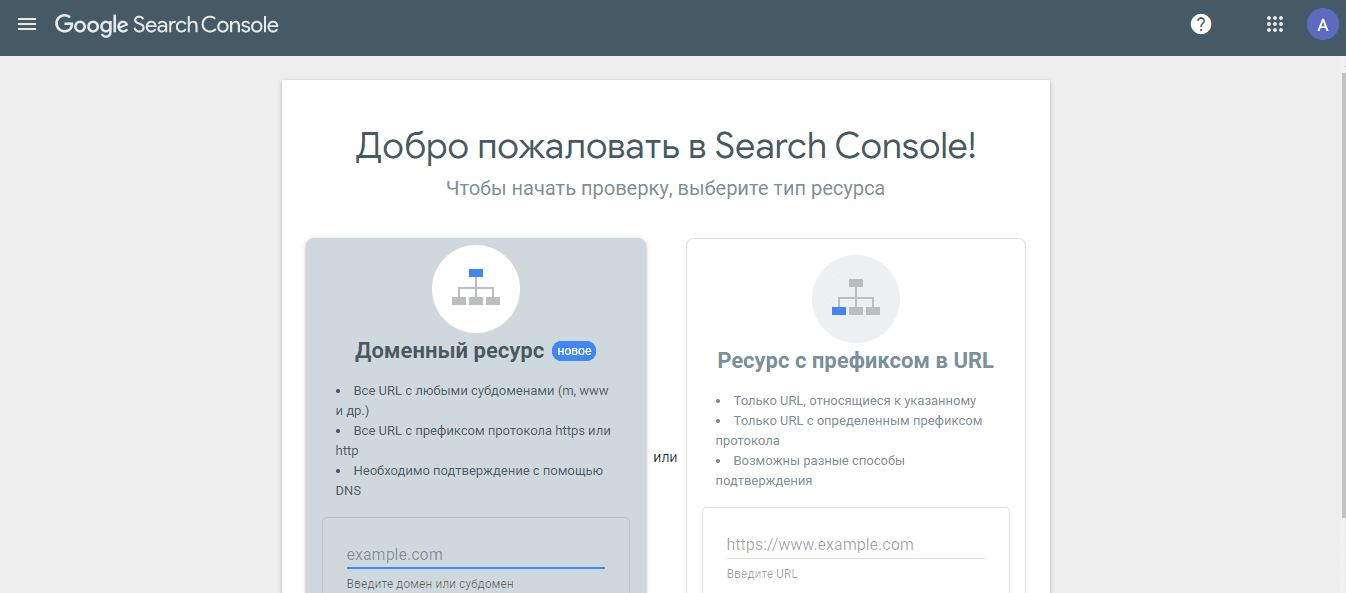Focus the example.com domain input field
This screenshot has width=1346, height=593.
point(476,555)
